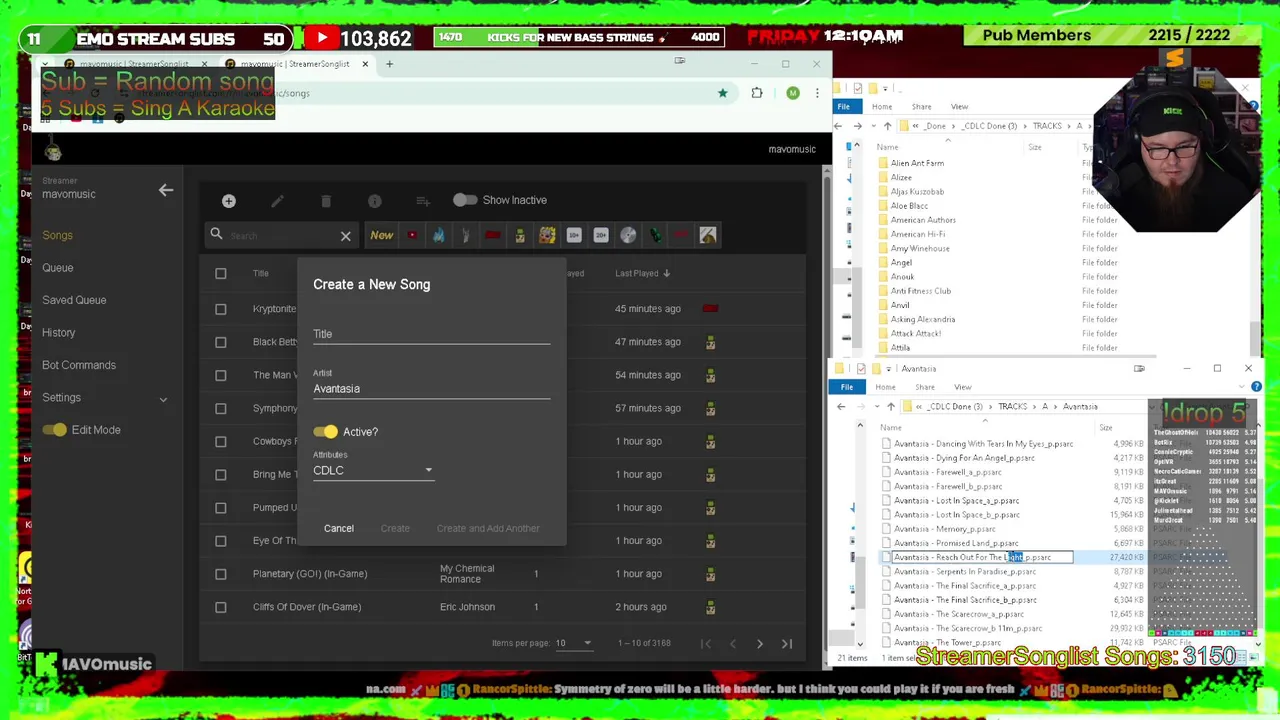Screen dimensions: 1280x720
Task: Jump to last page of songs list
Action: [787, 644]
